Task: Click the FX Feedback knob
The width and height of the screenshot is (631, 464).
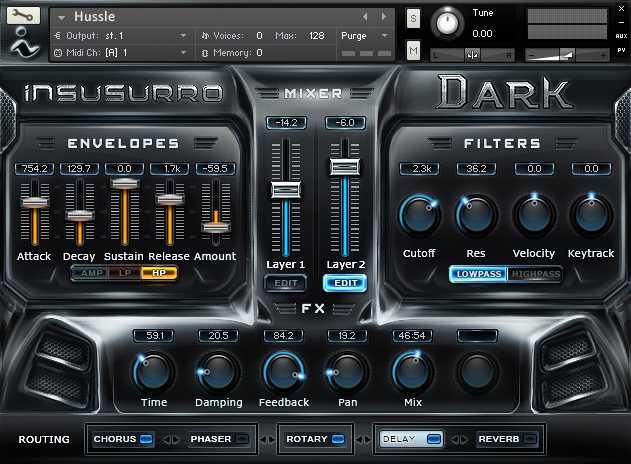Action: (x=282, y=372)
